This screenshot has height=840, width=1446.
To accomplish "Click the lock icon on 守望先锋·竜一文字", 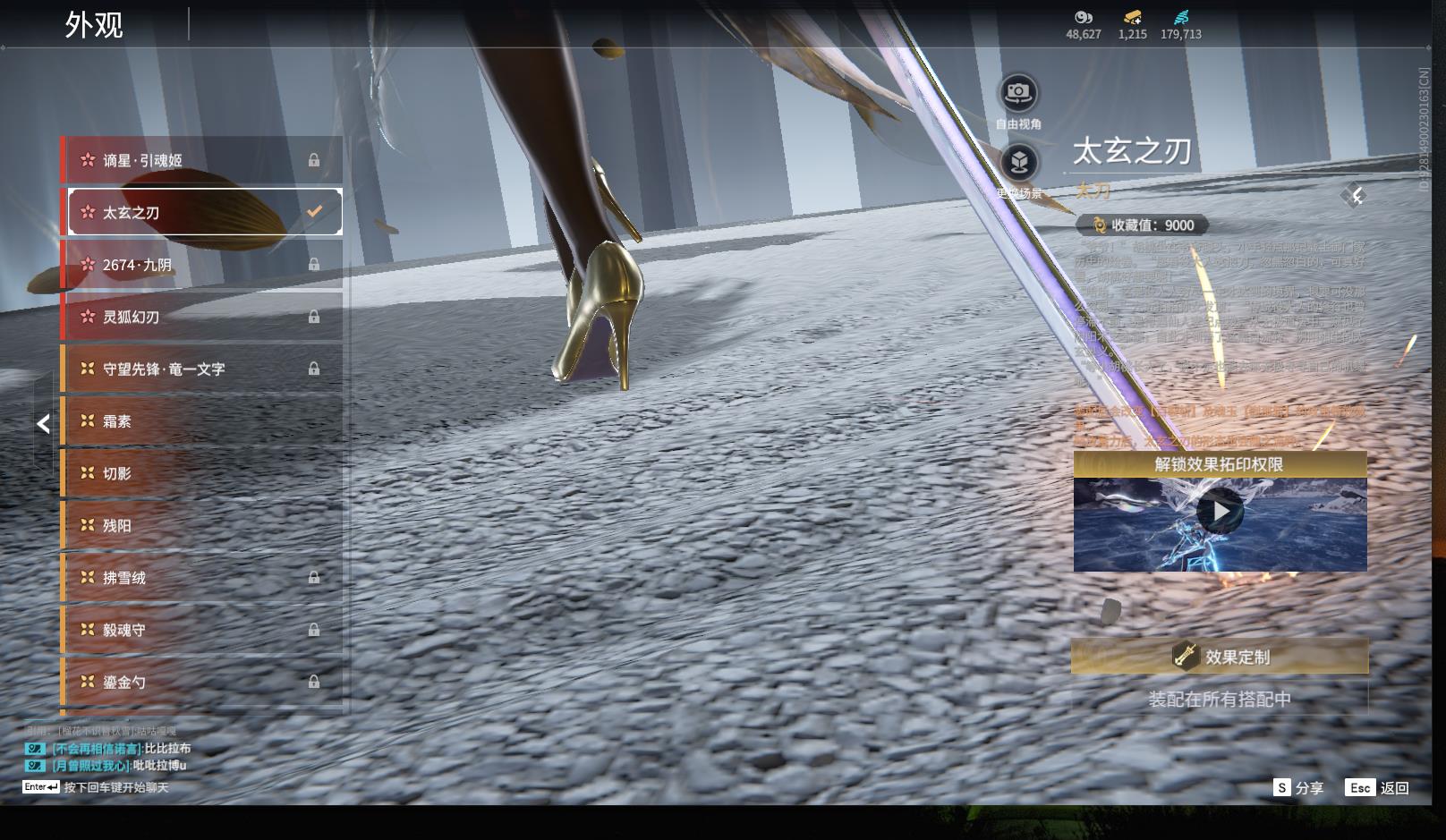I will click(314, 369).
